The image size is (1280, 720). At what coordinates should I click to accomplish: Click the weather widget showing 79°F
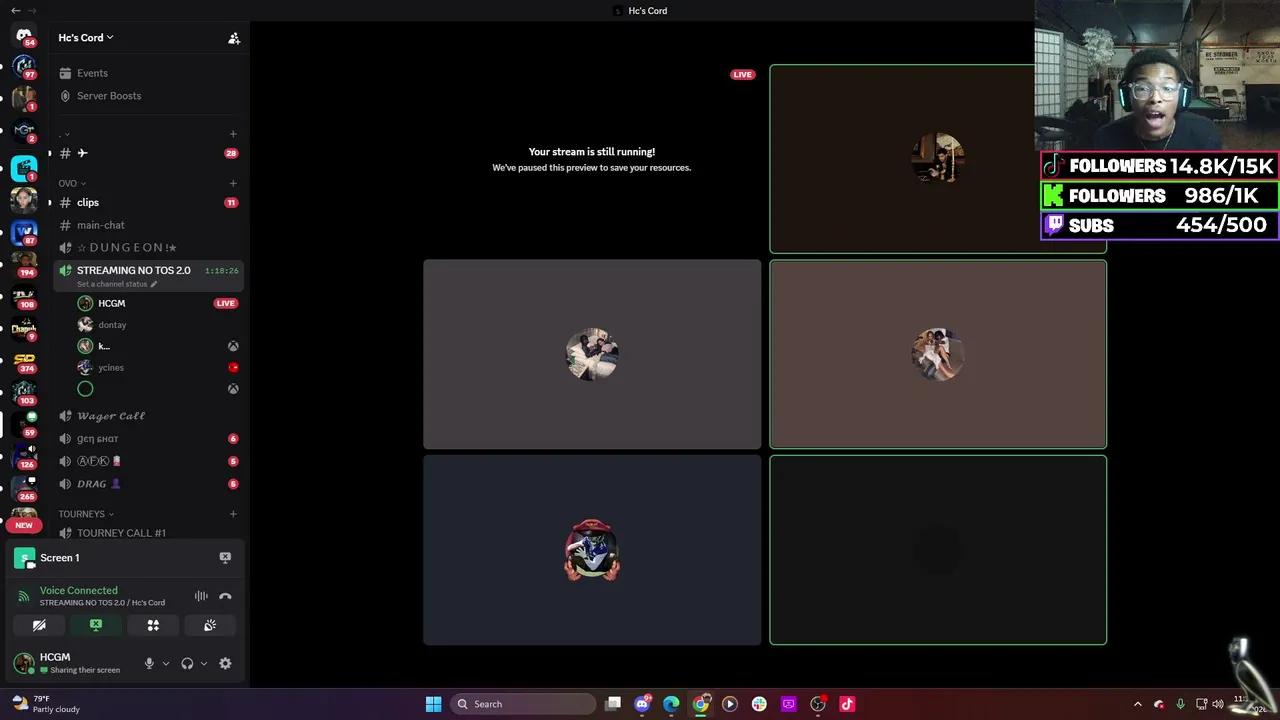[x=45, y=704]
